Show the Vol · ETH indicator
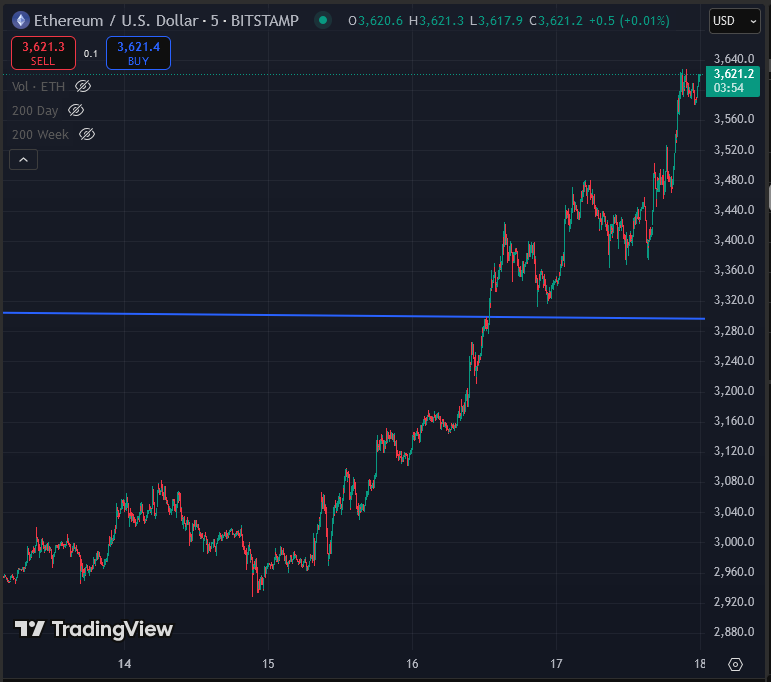The height and width of the screenshot is (682, 771). tap(83, 87)
